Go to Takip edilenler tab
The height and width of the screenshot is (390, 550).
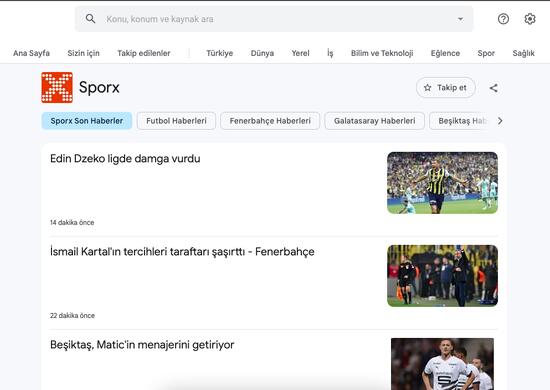[x=144, y=53]
